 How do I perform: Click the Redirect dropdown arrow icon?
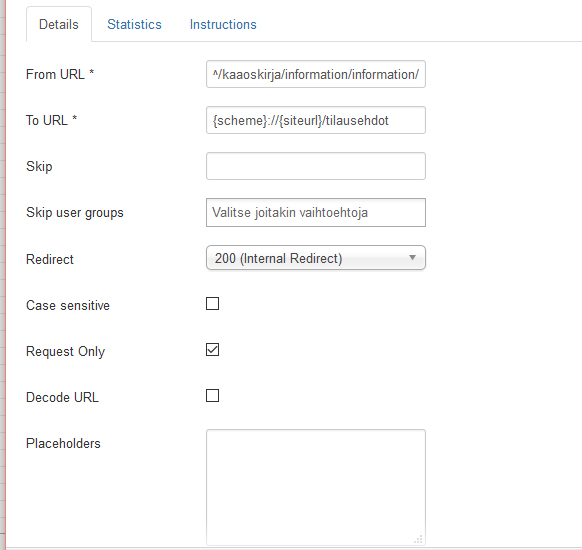412,258
